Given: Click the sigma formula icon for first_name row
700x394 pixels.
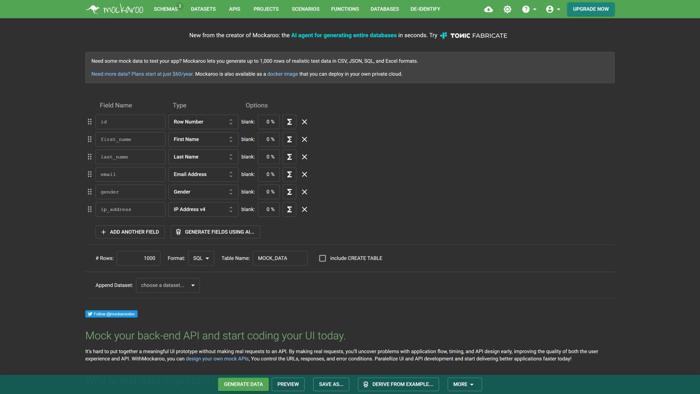Looking at the screenshot, I should coord(289,139).
